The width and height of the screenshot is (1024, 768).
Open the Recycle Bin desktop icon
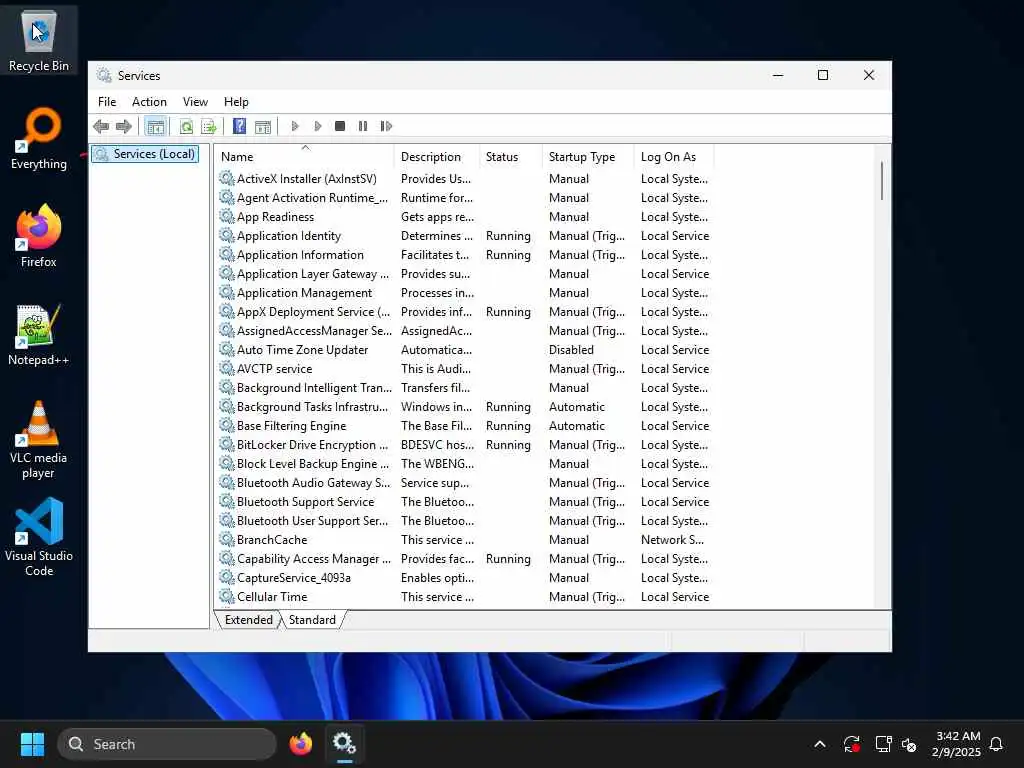coord(39,40)
